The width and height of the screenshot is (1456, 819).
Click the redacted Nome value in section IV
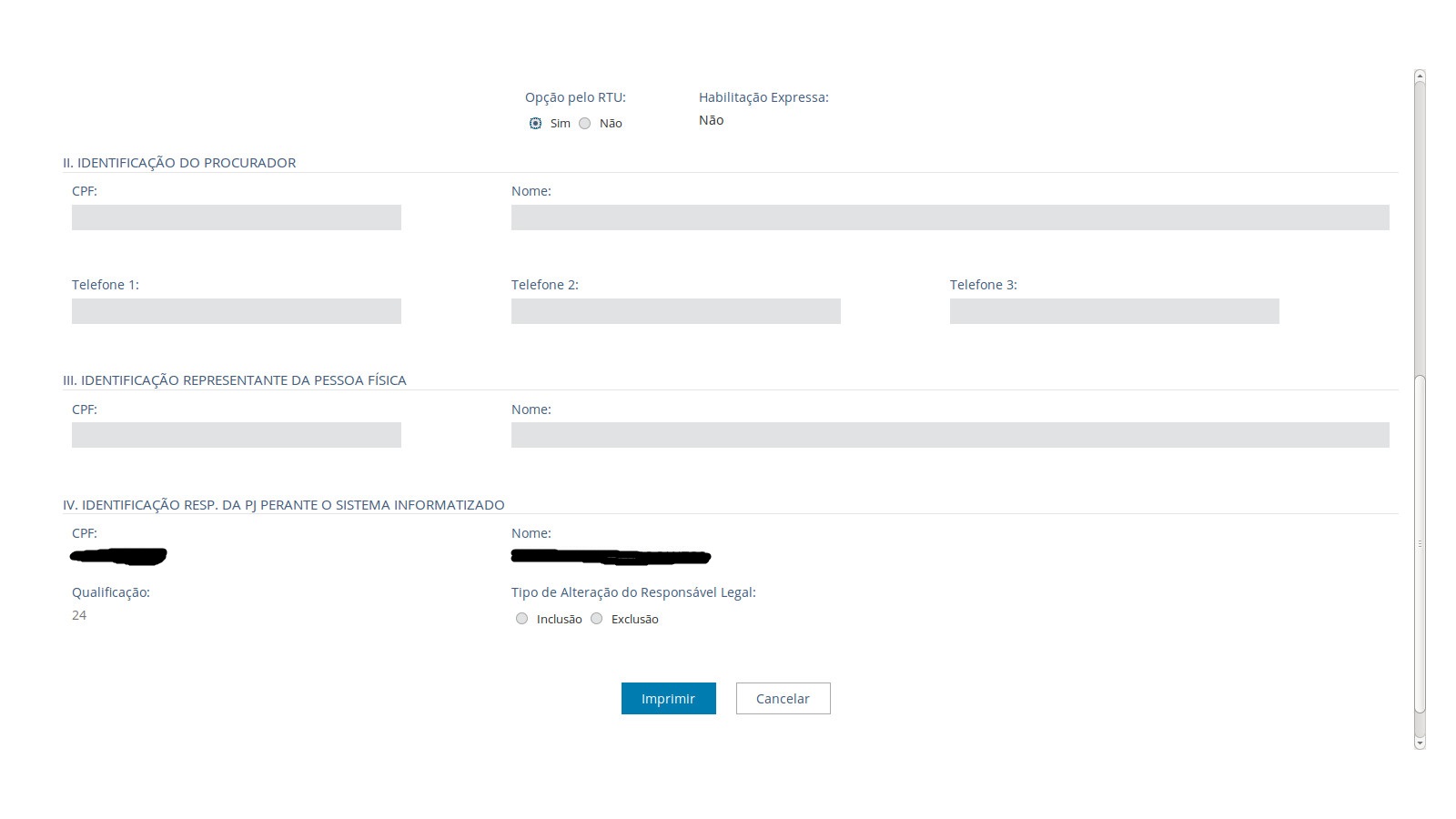(610, 556)
